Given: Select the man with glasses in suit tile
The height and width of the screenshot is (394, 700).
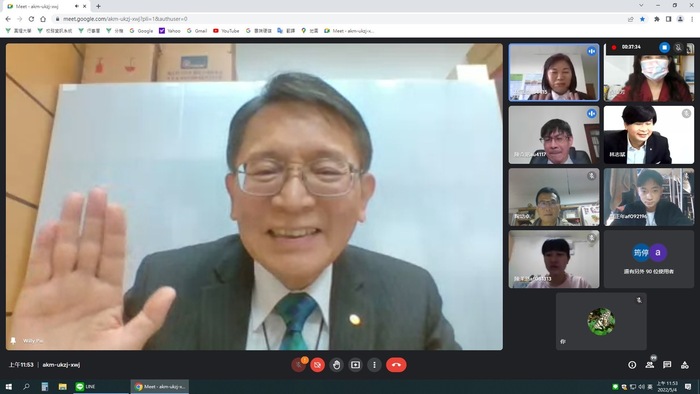Looking at the screenshot, I should 554,135.
